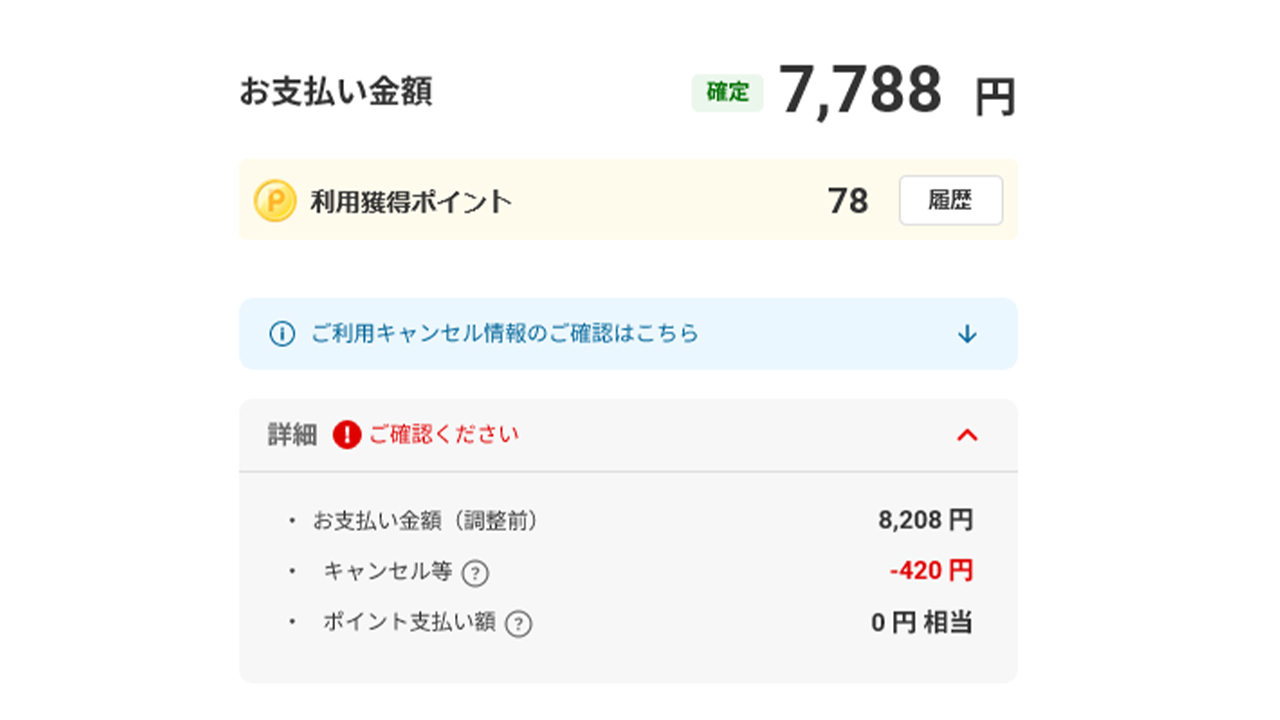The image size is (1280, 720).
Task: Collapse 詳細 section with red chevron
Action: coord(967,435)
